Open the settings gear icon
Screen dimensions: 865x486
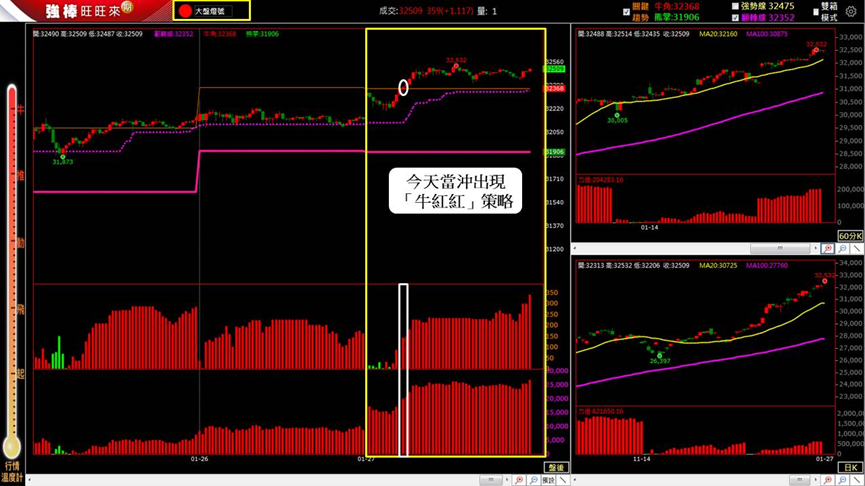[x=851, y=11]
